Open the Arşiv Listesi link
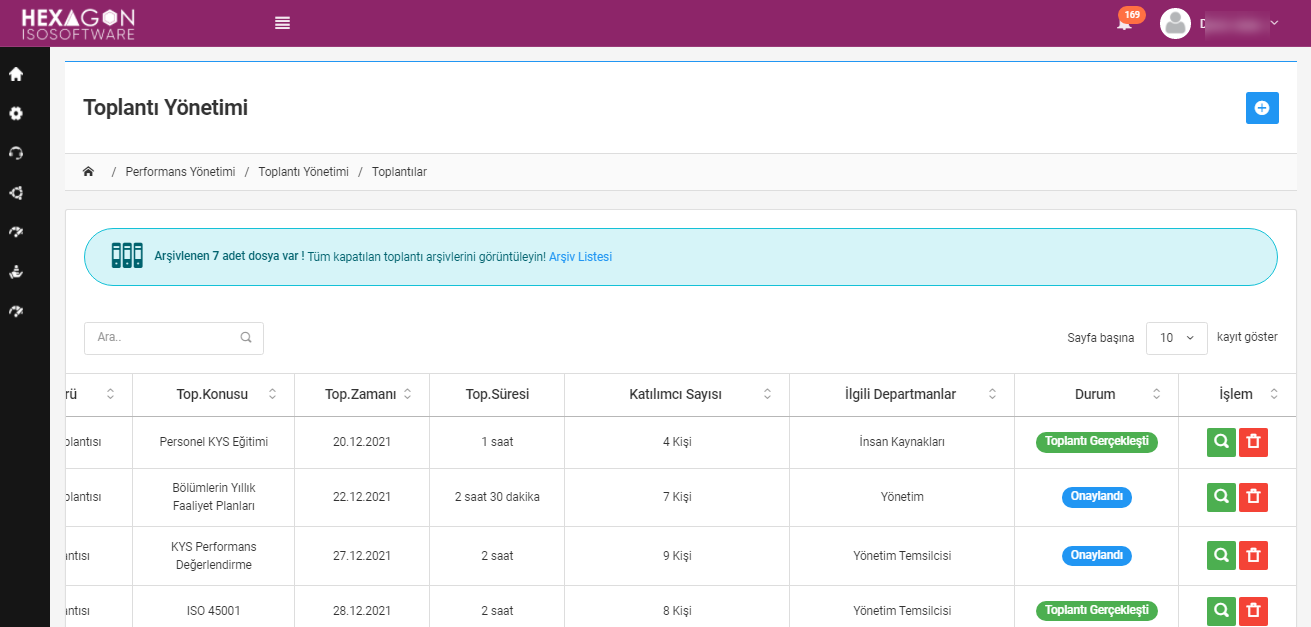Viewport: 1311px width, 627px height. click(580, 257)
